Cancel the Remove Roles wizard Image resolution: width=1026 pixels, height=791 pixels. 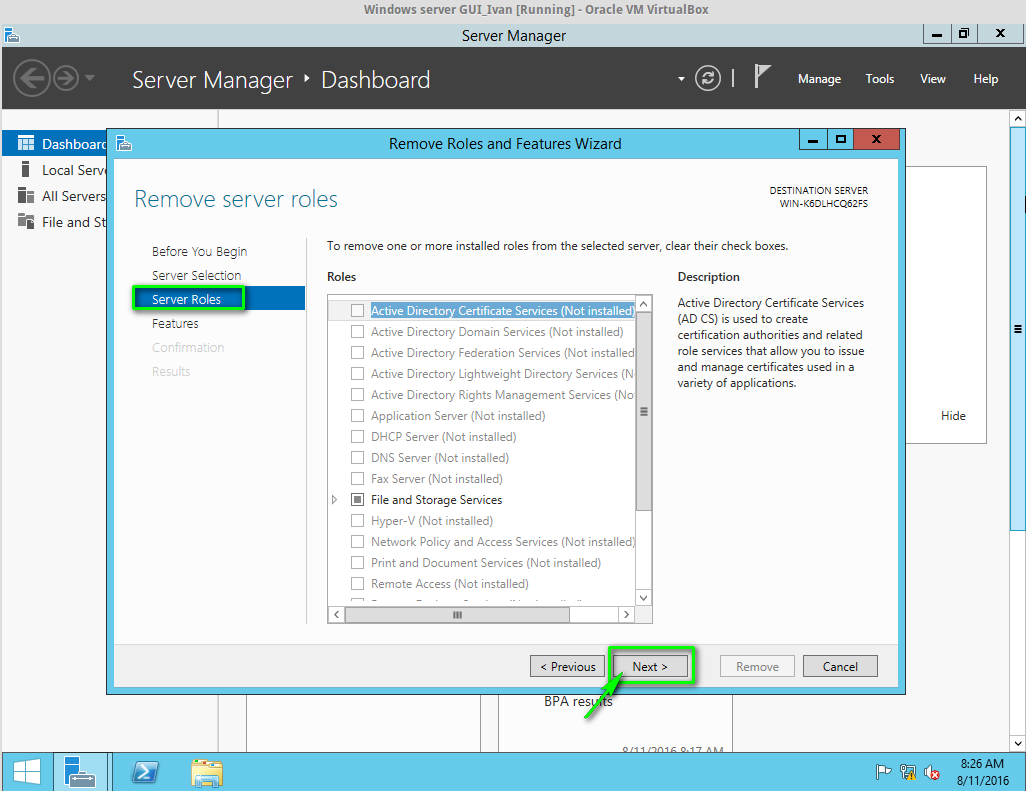coord(840,666)
